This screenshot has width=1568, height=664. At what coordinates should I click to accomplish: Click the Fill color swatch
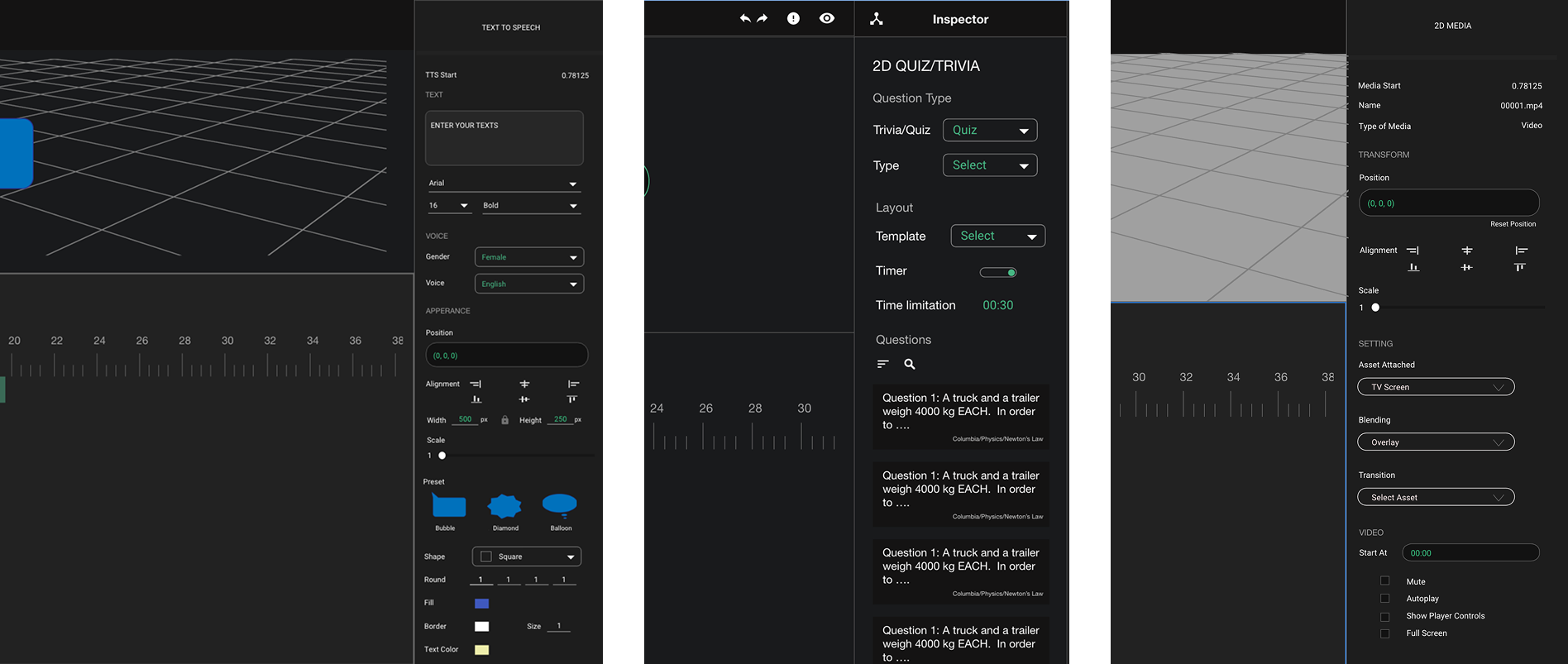pos(481,604)
